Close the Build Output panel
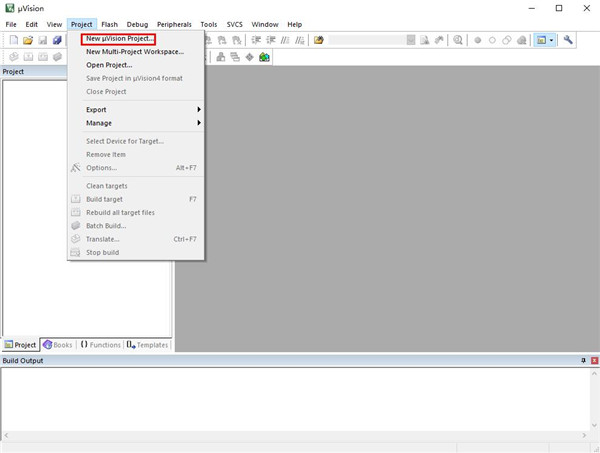 pyautogui.click(x=592, y=360)
